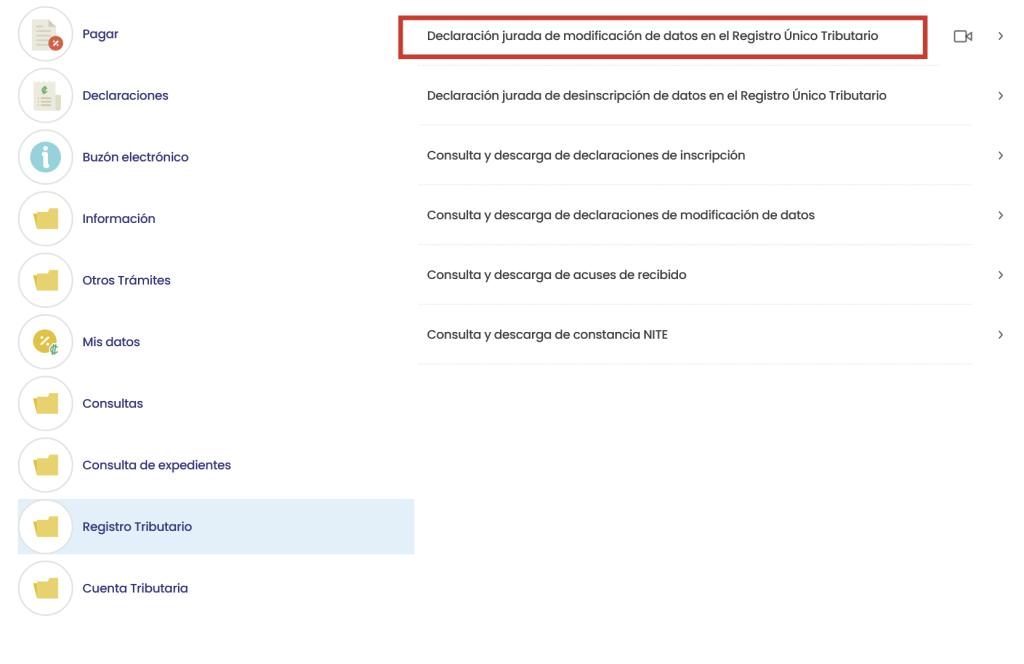Expand the desinscripción de datos chevron

tap(1000, 96)
